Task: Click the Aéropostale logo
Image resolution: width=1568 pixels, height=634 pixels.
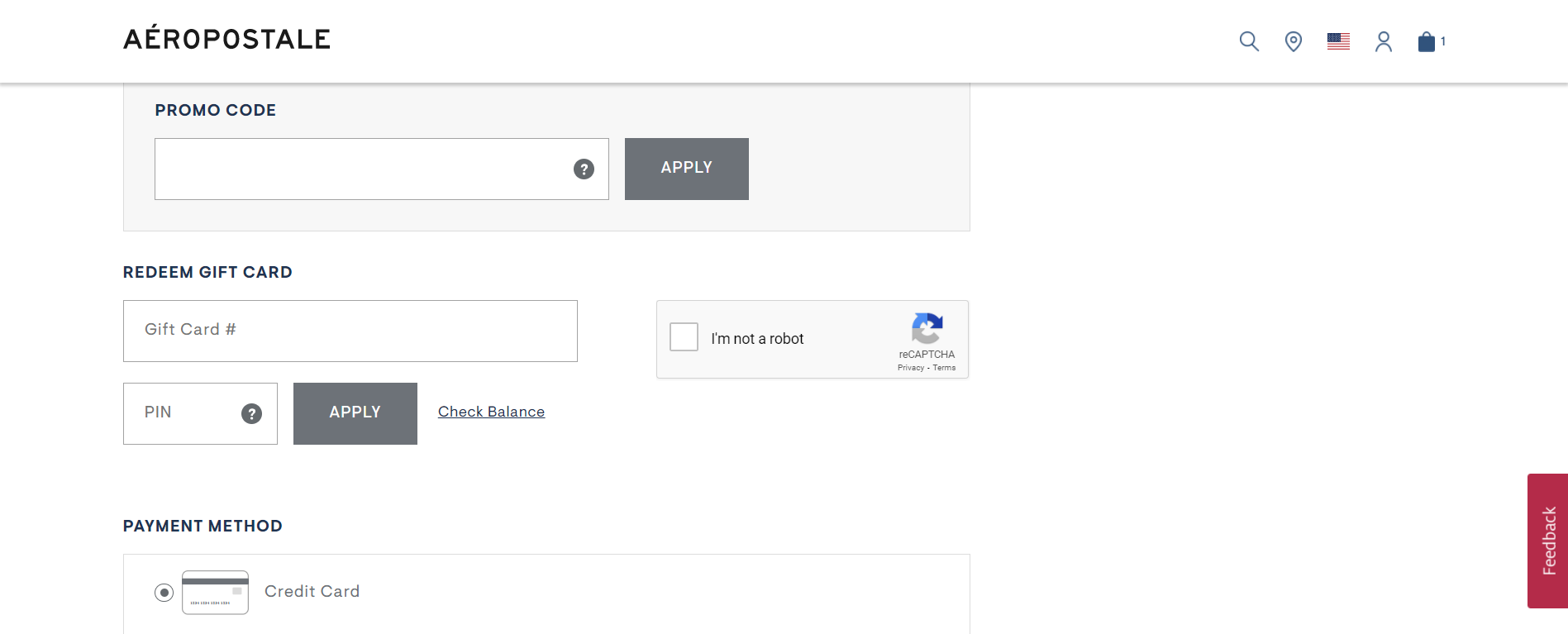Action: 227,38
